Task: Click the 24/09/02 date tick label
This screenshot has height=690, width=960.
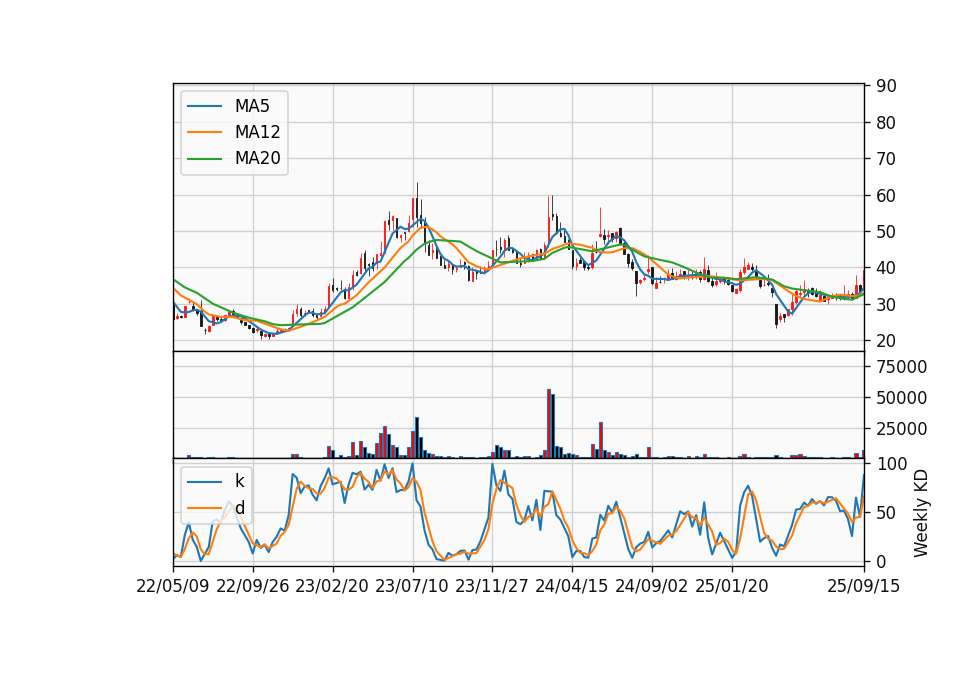Action: pyautogui.click(x=651, y=586)
